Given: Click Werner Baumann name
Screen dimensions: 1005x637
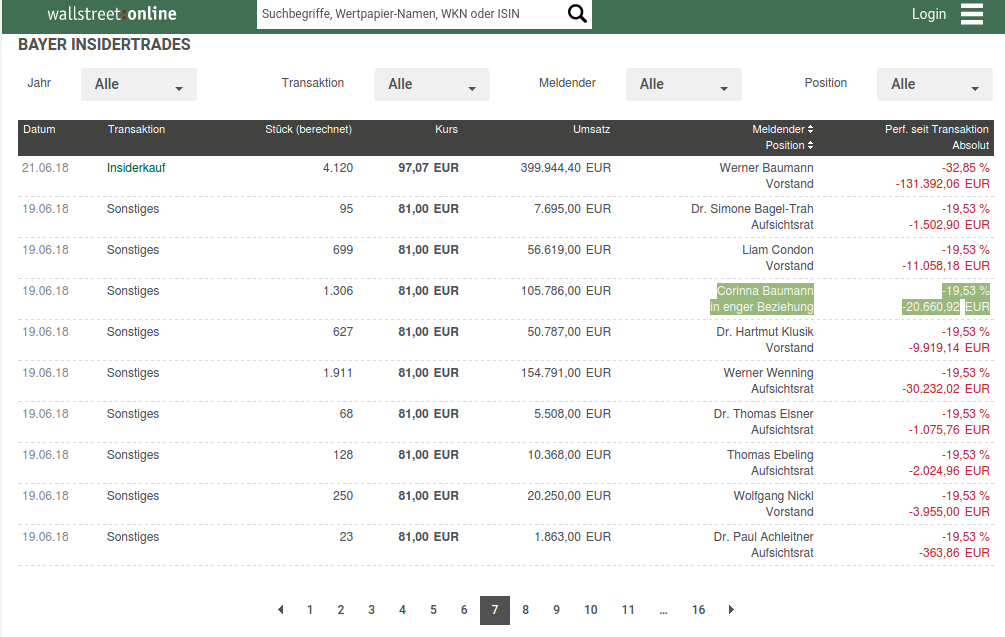Looking at the screenshot, I should point(766,168).
